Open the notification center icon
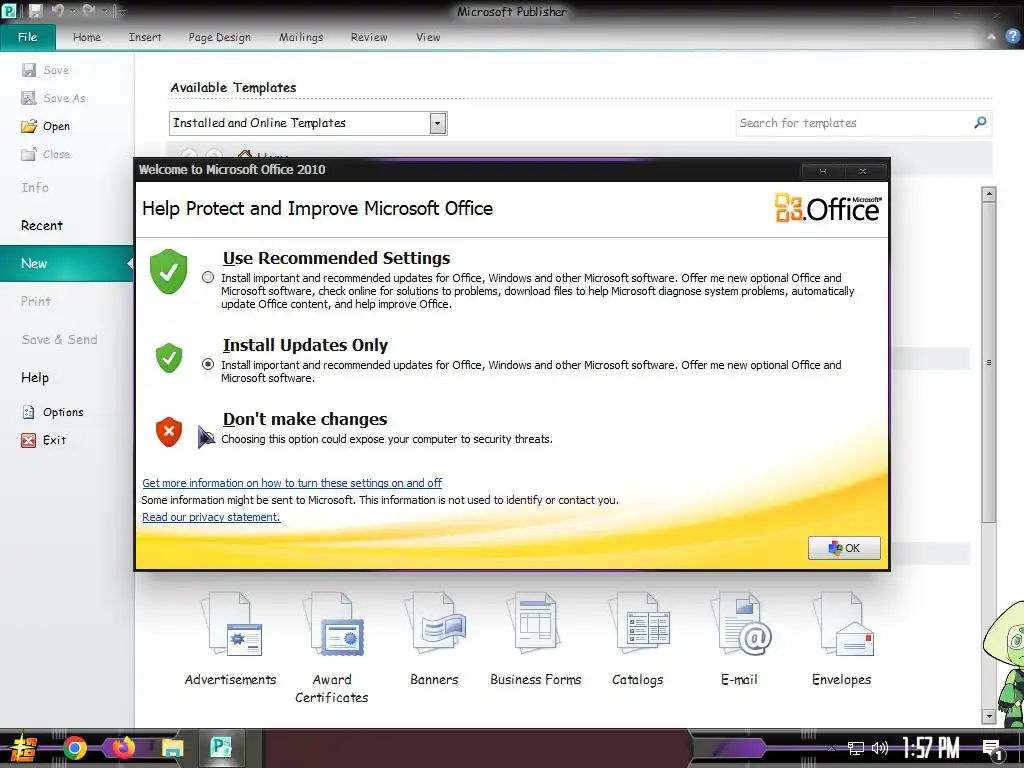The image size is (1024, 768). tap(993, 750)
